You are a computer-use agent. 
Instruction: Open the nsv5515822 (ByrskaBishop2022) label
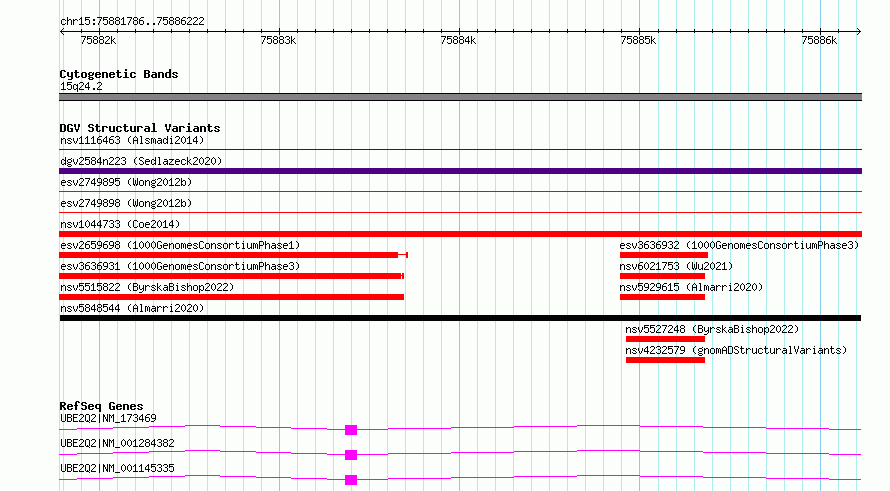(x=147, y=287)
